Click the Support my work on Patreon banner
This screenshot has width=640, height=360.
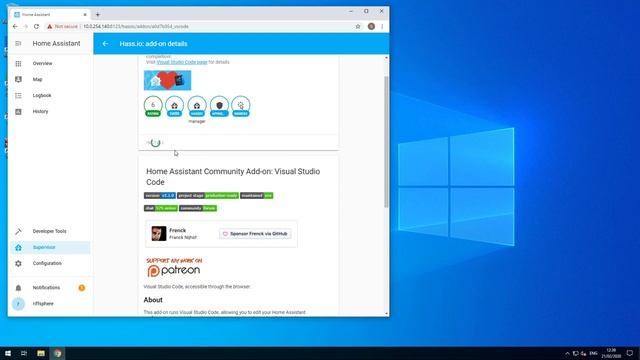174,267
